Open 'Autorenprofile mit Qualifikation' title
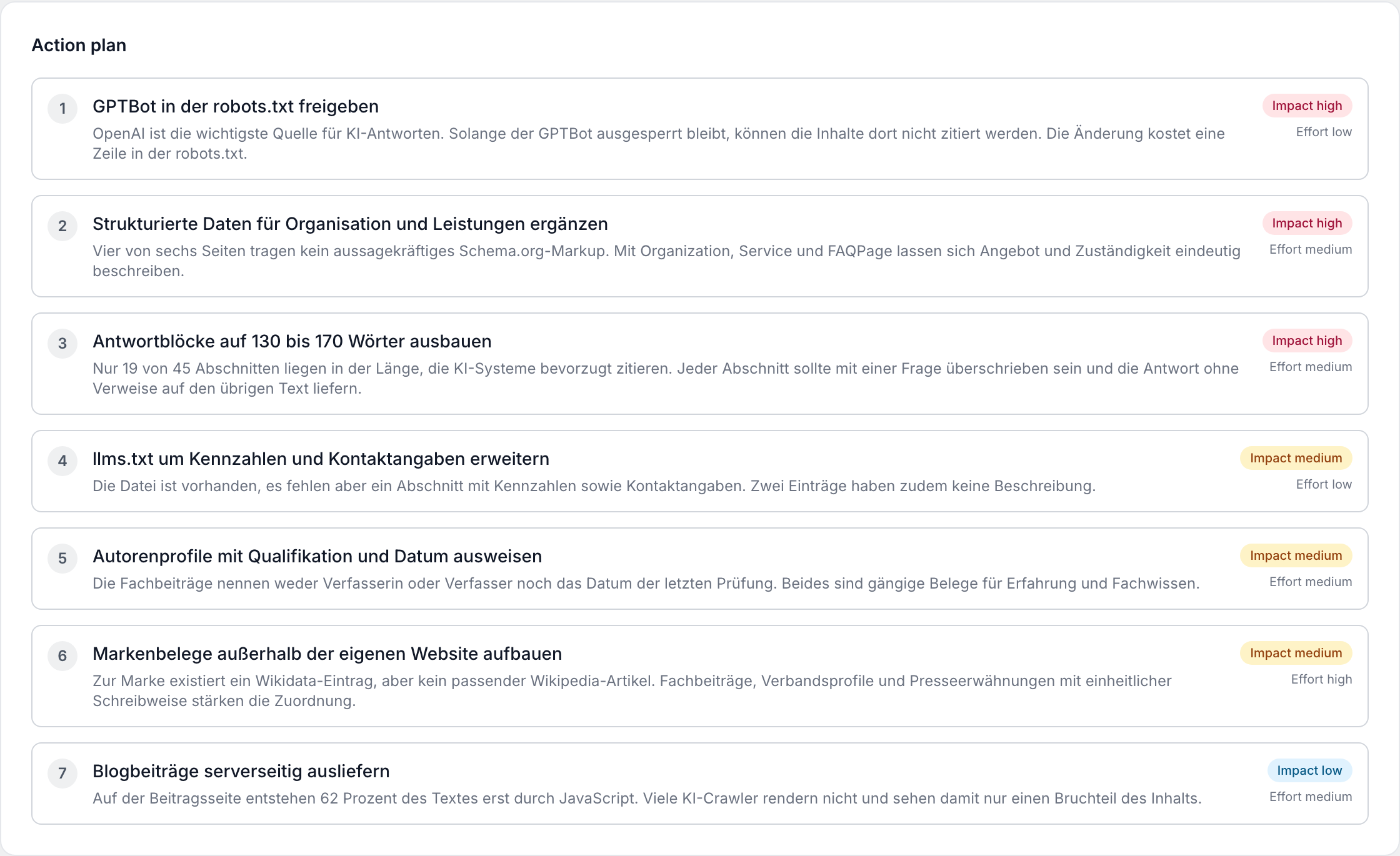The image size is (1400, 856). tap(317, 556)
